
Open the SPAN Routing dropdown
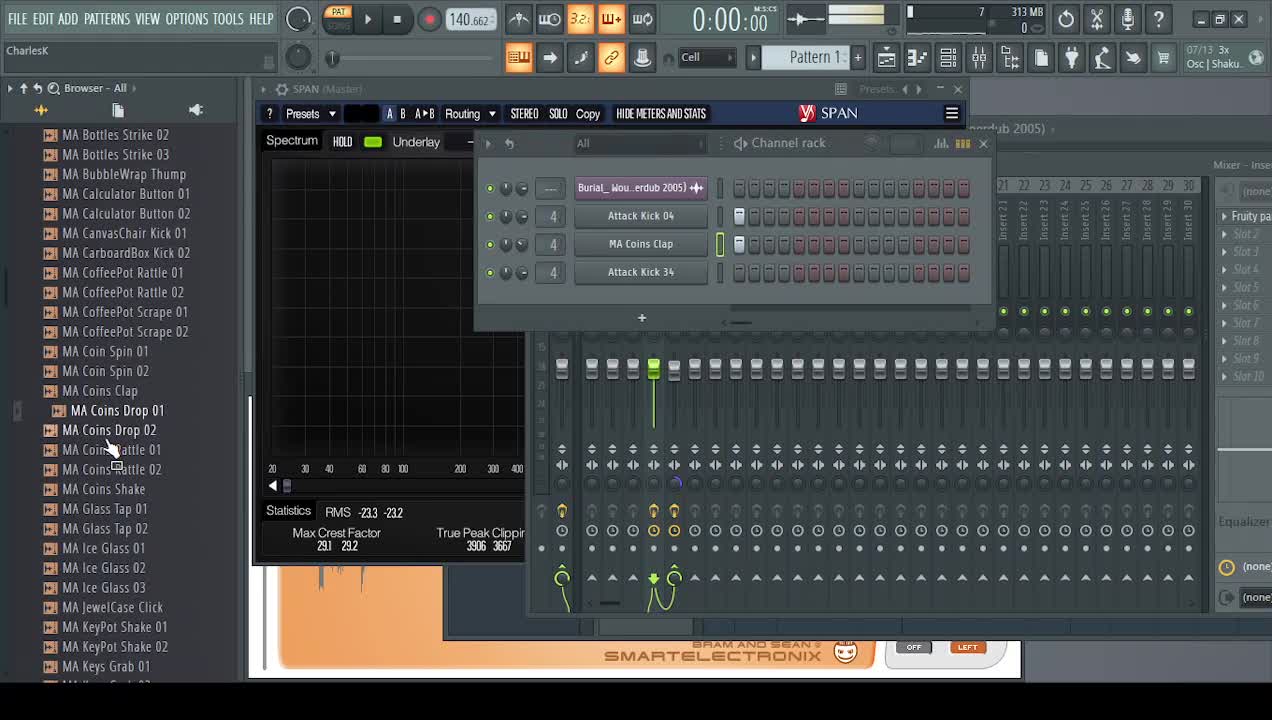click(470, 114)
